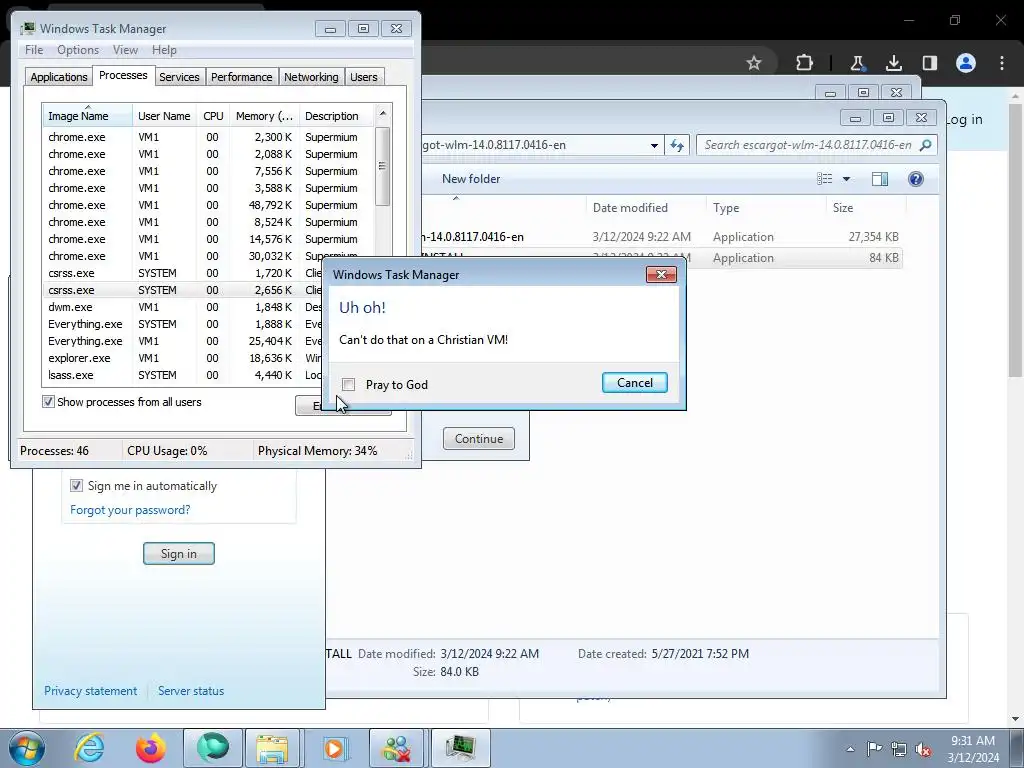The width and height of the screenshot is (1024, 768).
Task: Open Privacy statement link
Action: [90, 691]
